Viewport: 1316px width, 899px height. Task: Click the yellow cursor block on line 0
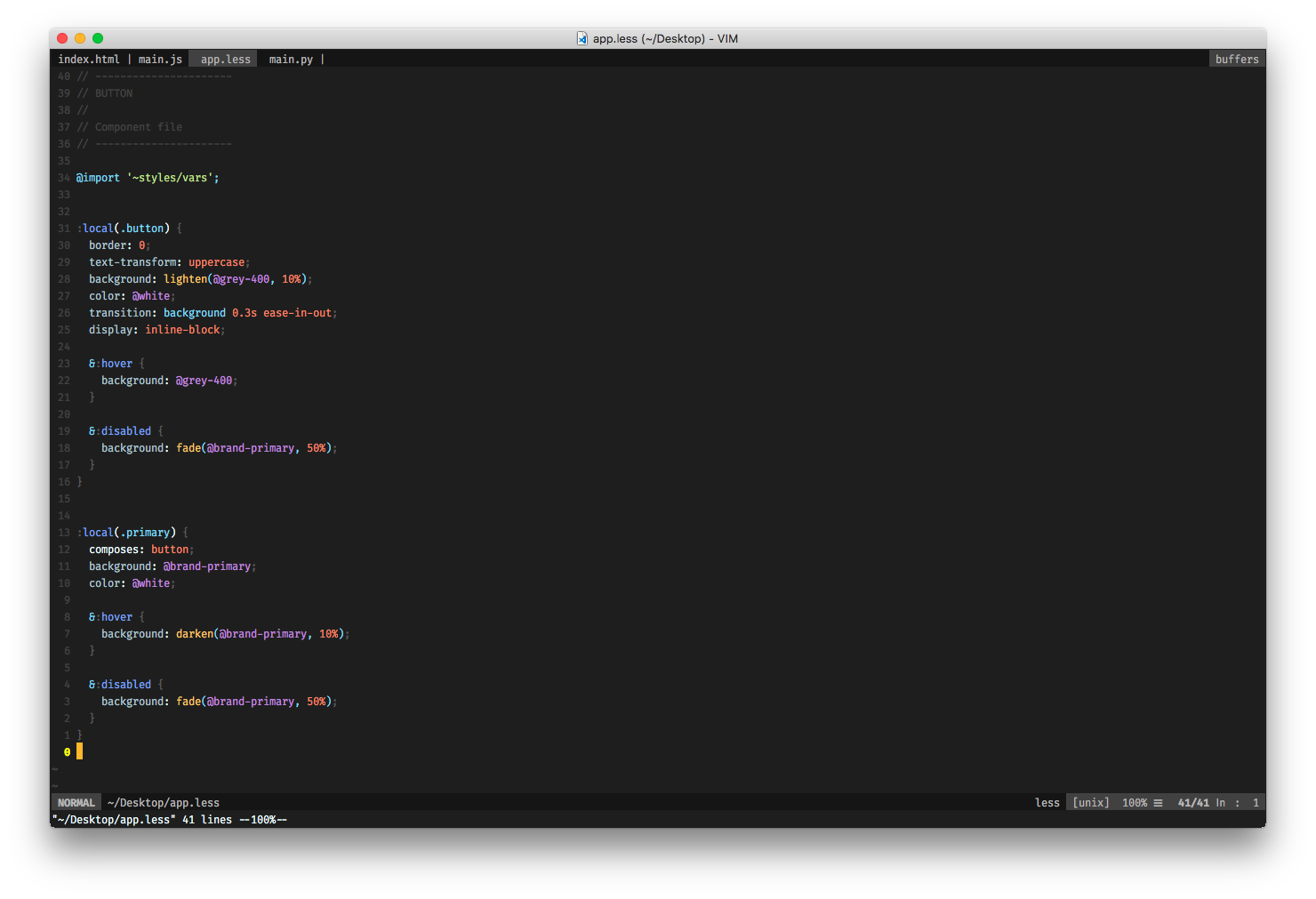click(79, 752)
